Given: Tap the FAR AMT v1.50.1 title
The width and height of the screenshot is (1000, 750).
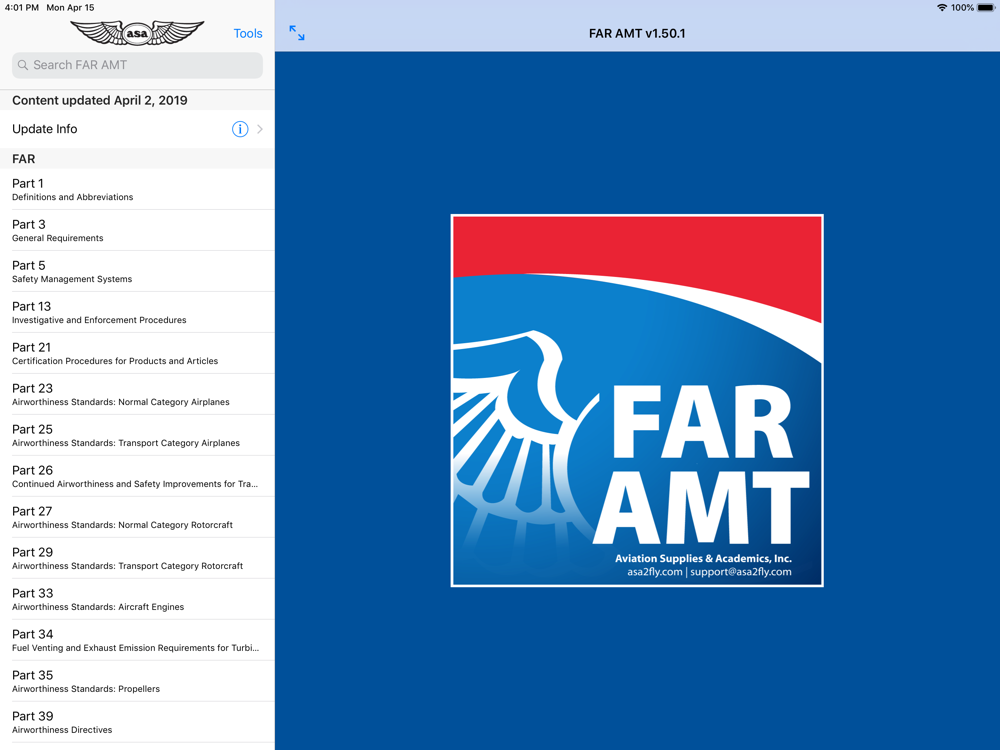Looking at the screenshot, I should (637, 33).
